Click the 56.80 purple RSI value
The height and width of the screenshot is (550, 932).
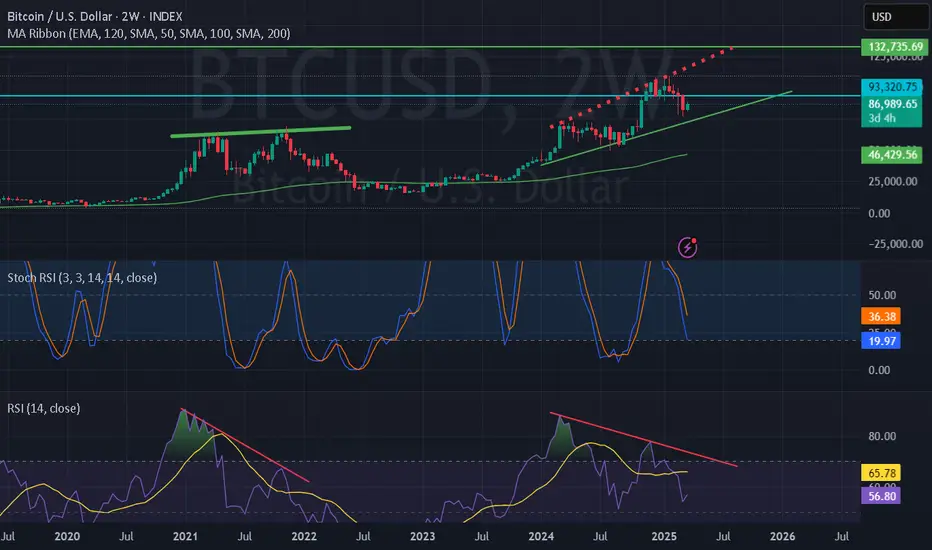click(x=881, y=496)
